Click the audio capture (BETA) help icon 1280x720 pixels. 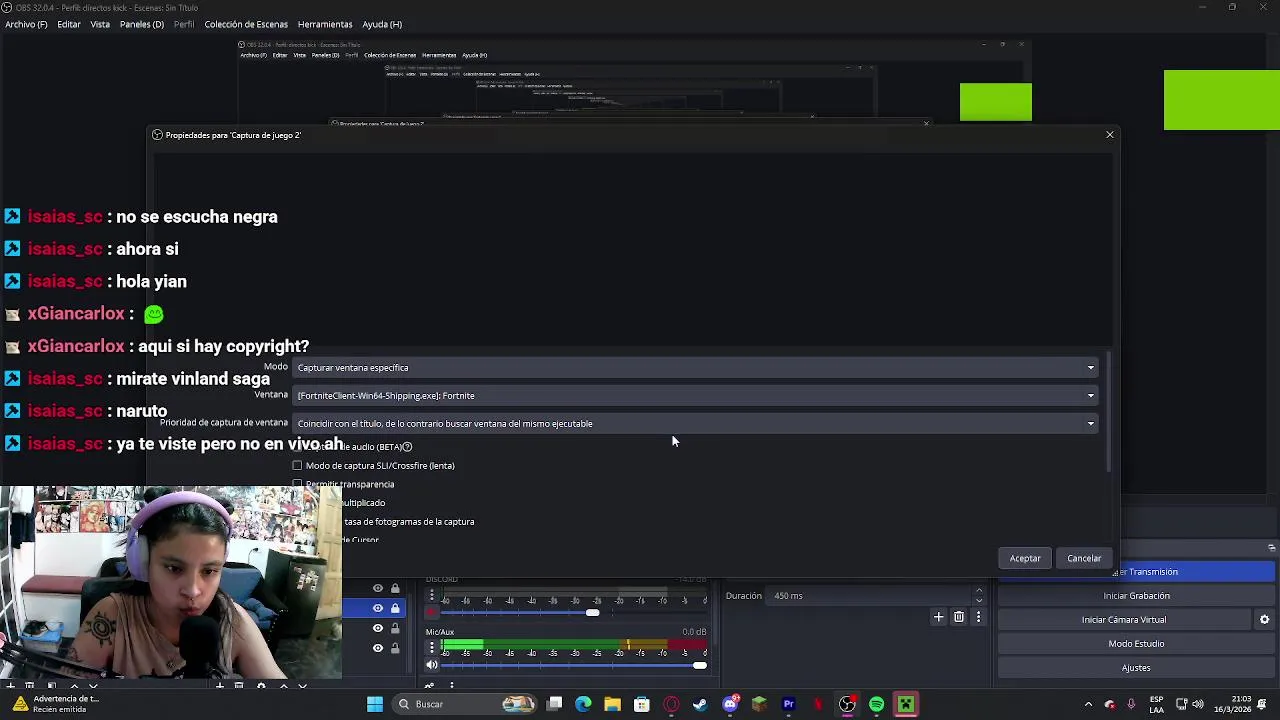click(x=407, y=447)
